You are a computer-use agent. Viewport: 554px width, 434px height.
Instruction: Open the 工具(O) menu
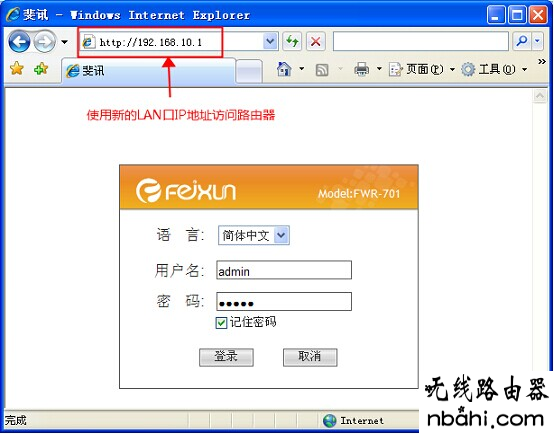(495, 69)
